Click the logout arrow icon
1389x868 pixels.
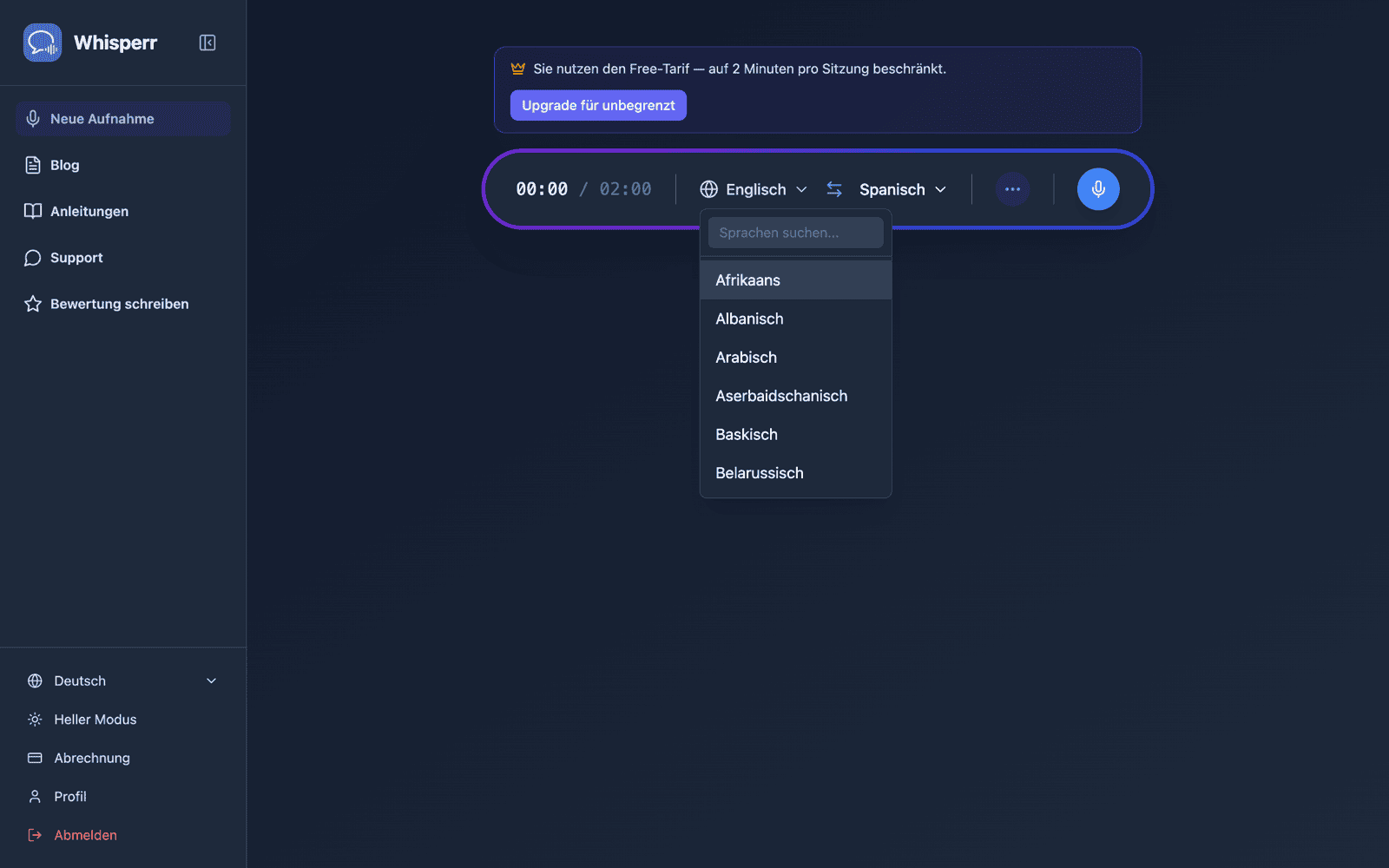pos(35,835)
